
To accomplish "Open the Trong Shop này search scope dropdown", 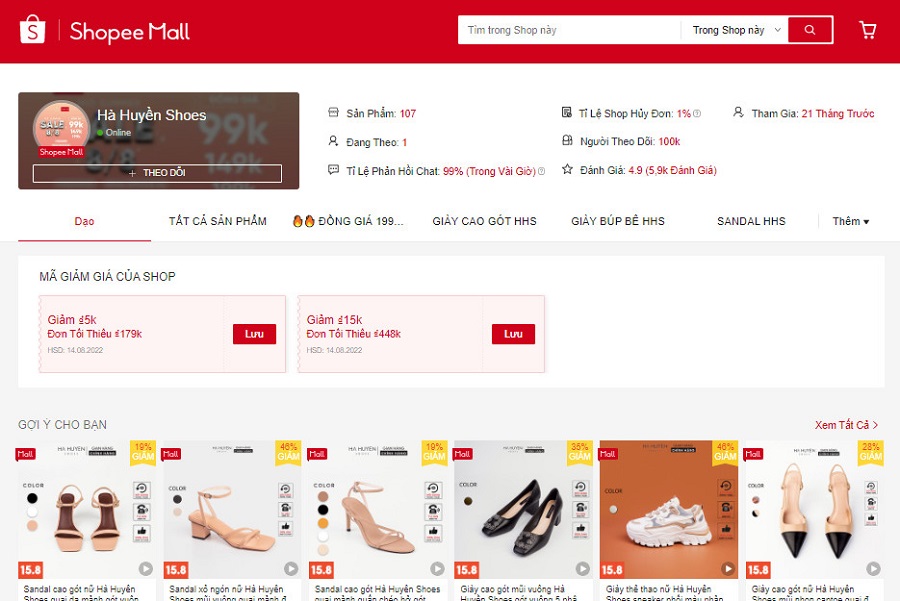I will 734,30.
